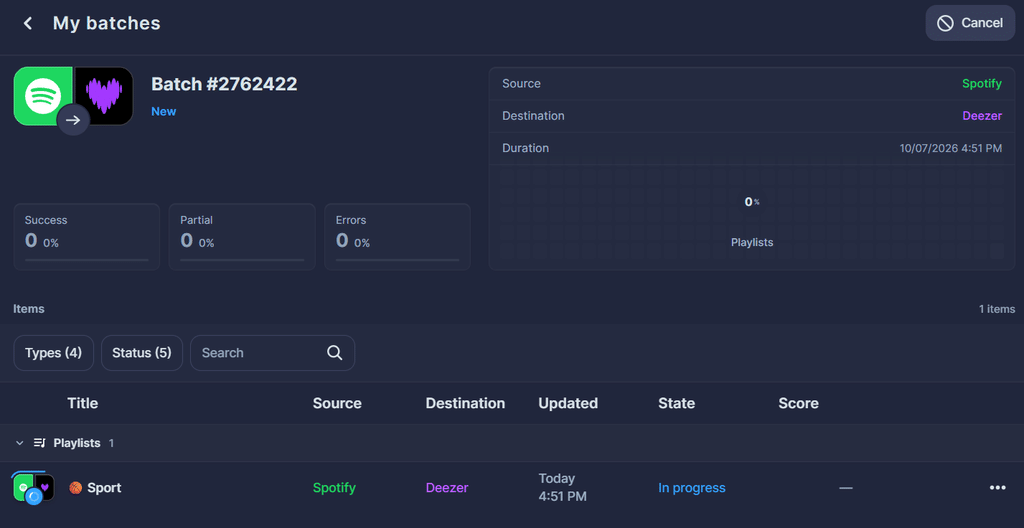
Task: Click the Errors progress bar
Action: 398,260
